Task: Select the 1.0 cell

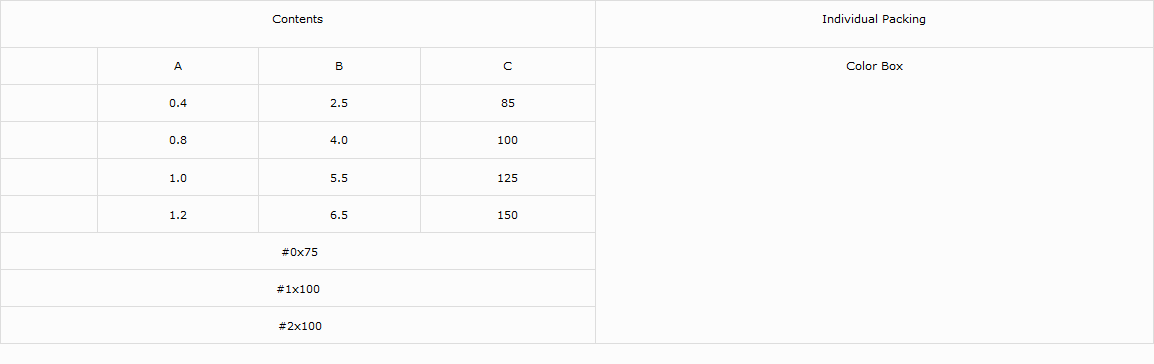Action: [177, 177]
